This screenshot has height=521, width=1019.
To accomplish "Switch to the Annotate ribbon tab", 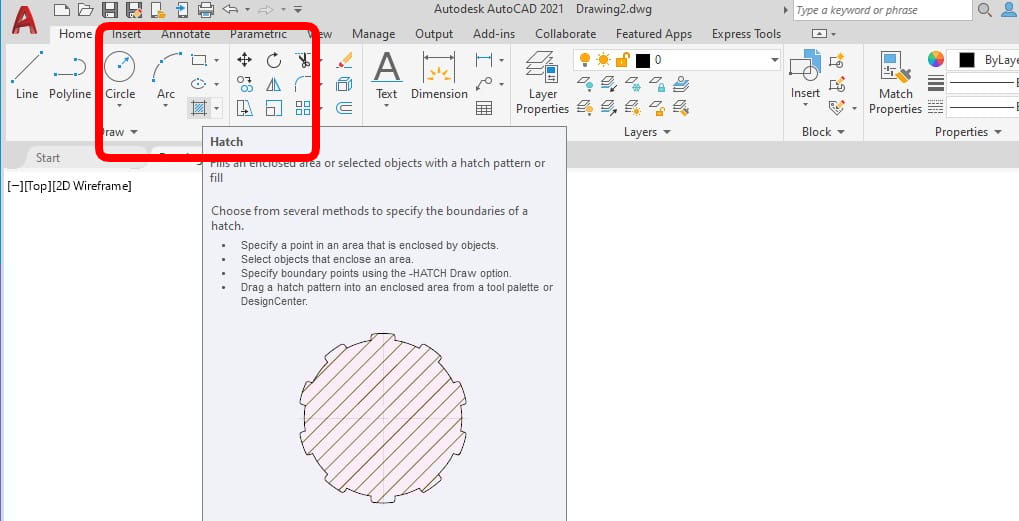I will (185, 34).
